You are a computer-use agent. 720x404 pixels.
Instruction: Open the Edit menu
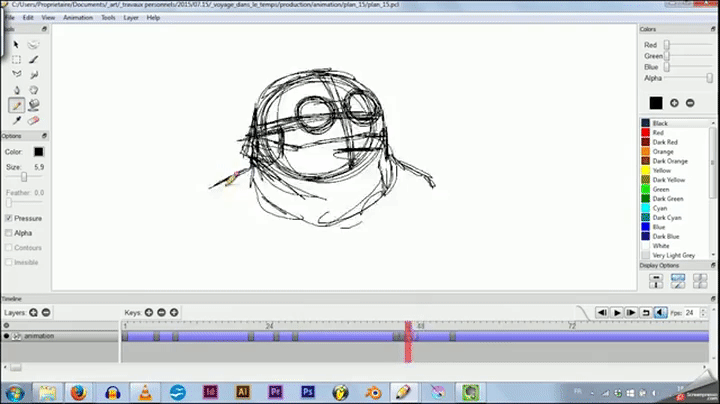[x=28, y=17]
